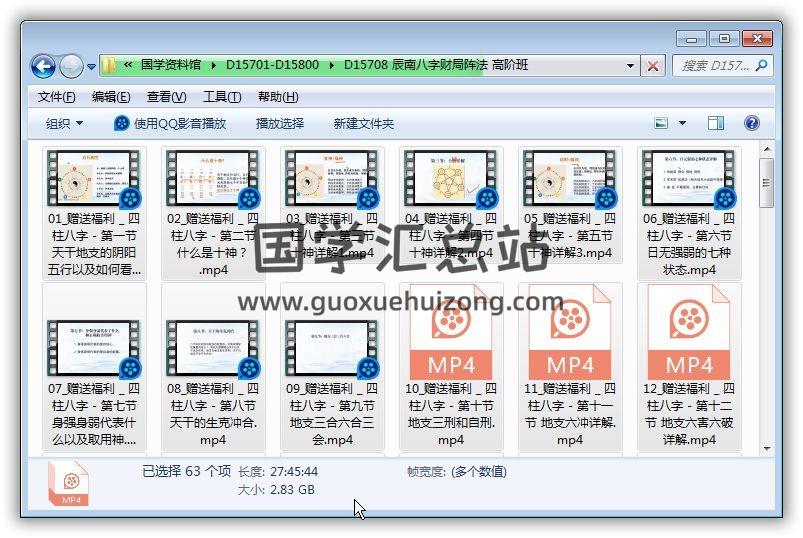Click file name 08_赠送福利 天干的生克冲合.mp4

coord(213,414)
